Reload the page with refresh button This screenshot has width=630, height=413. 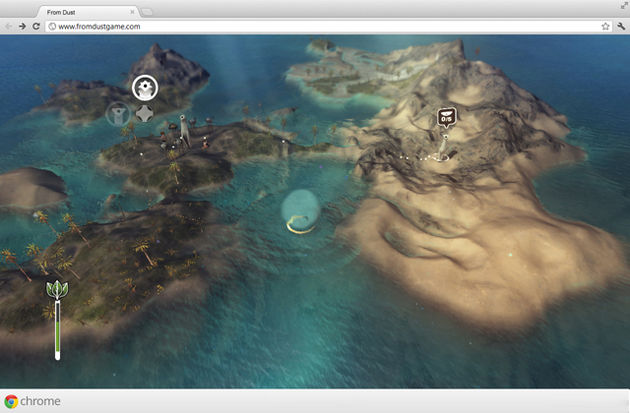36,26
